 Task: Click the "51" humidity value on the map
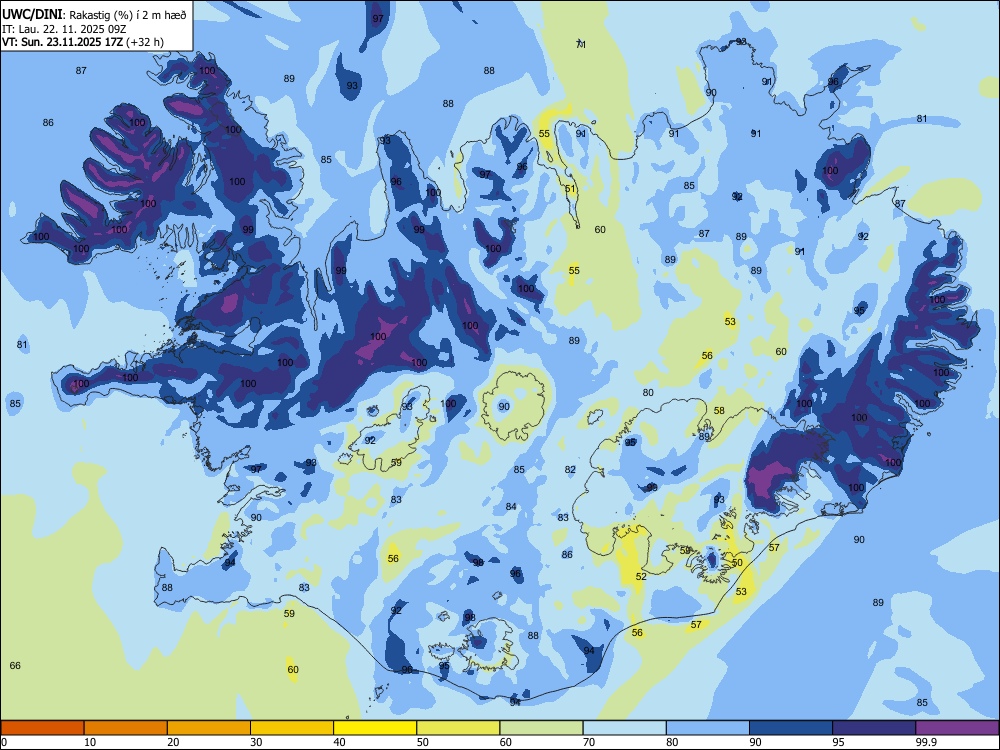(570, 189)
